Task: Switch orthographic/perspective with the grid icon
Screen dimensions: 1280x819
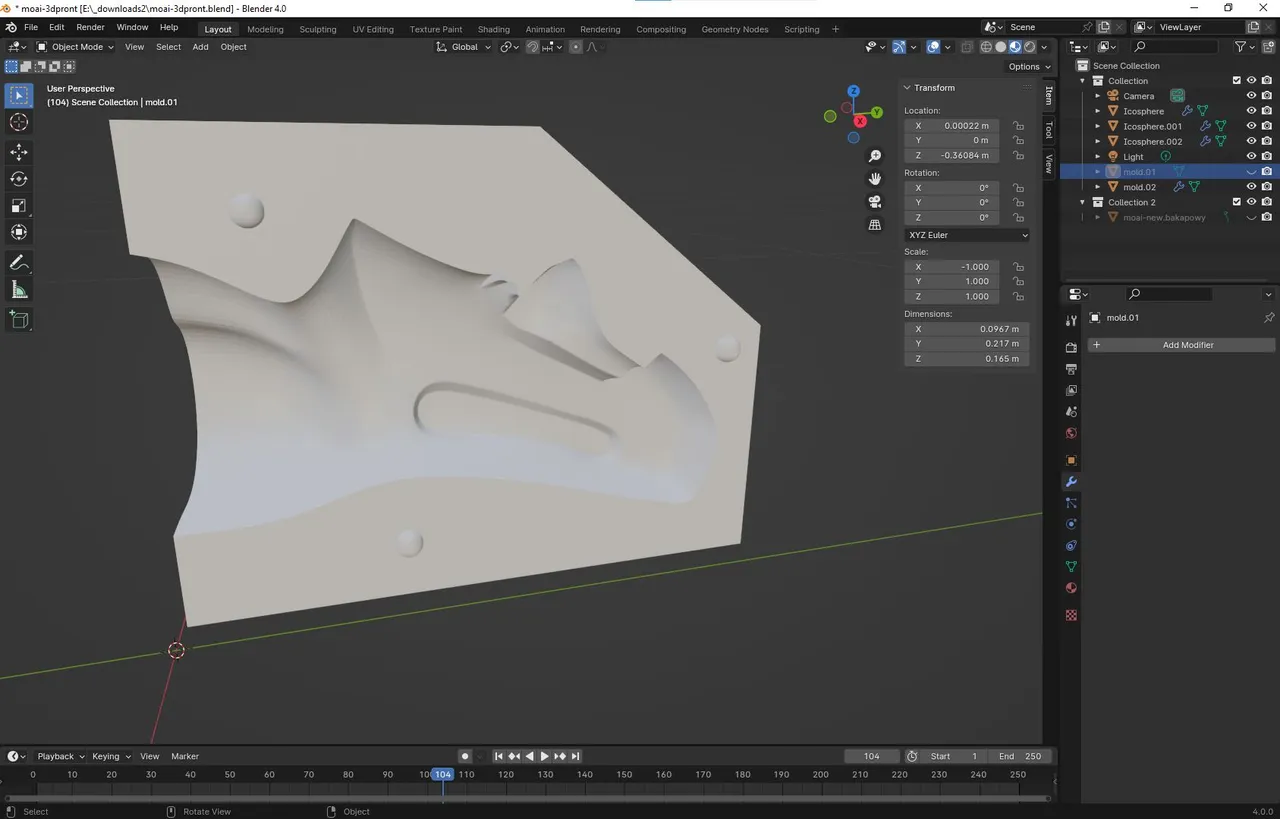Action: [x=875, y=225]
